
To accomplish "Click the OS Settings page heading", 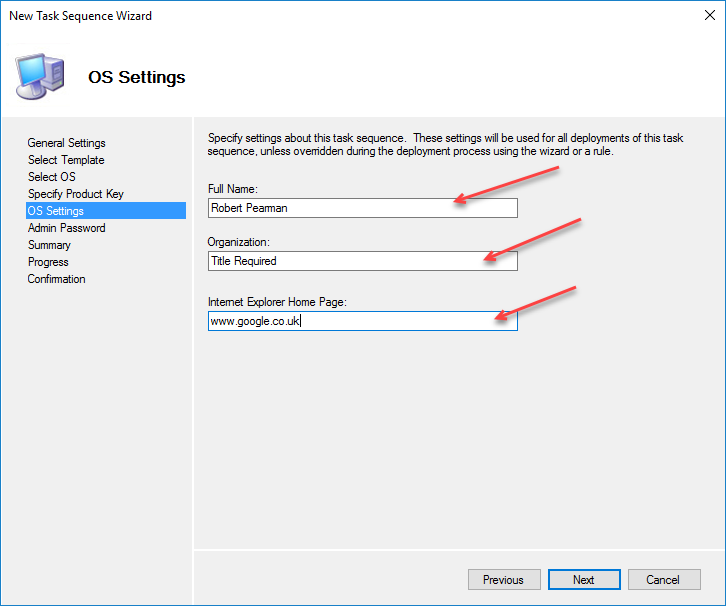I will pos(136,77).
